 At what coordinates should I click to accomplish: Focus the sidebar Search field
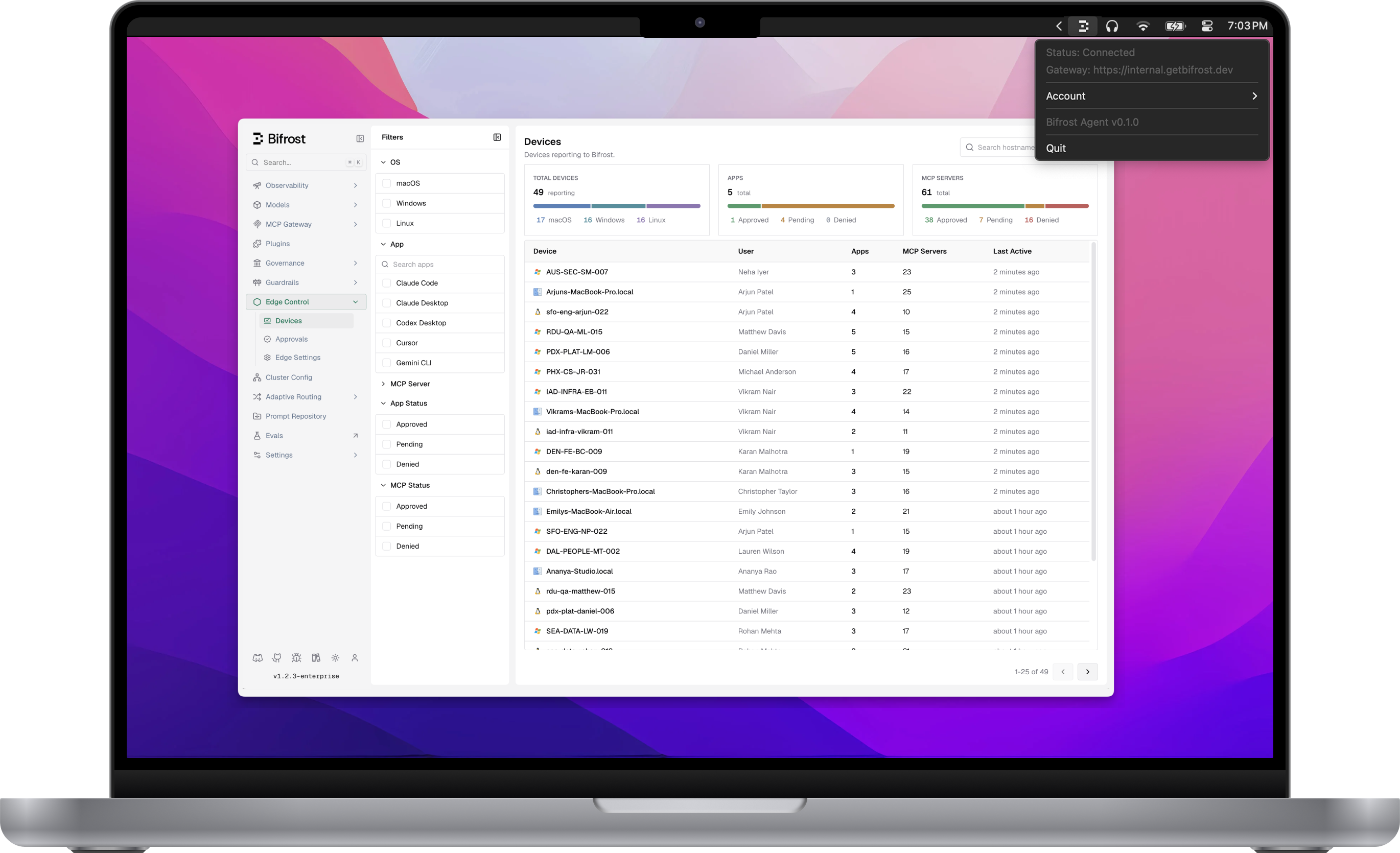[306, 162]
